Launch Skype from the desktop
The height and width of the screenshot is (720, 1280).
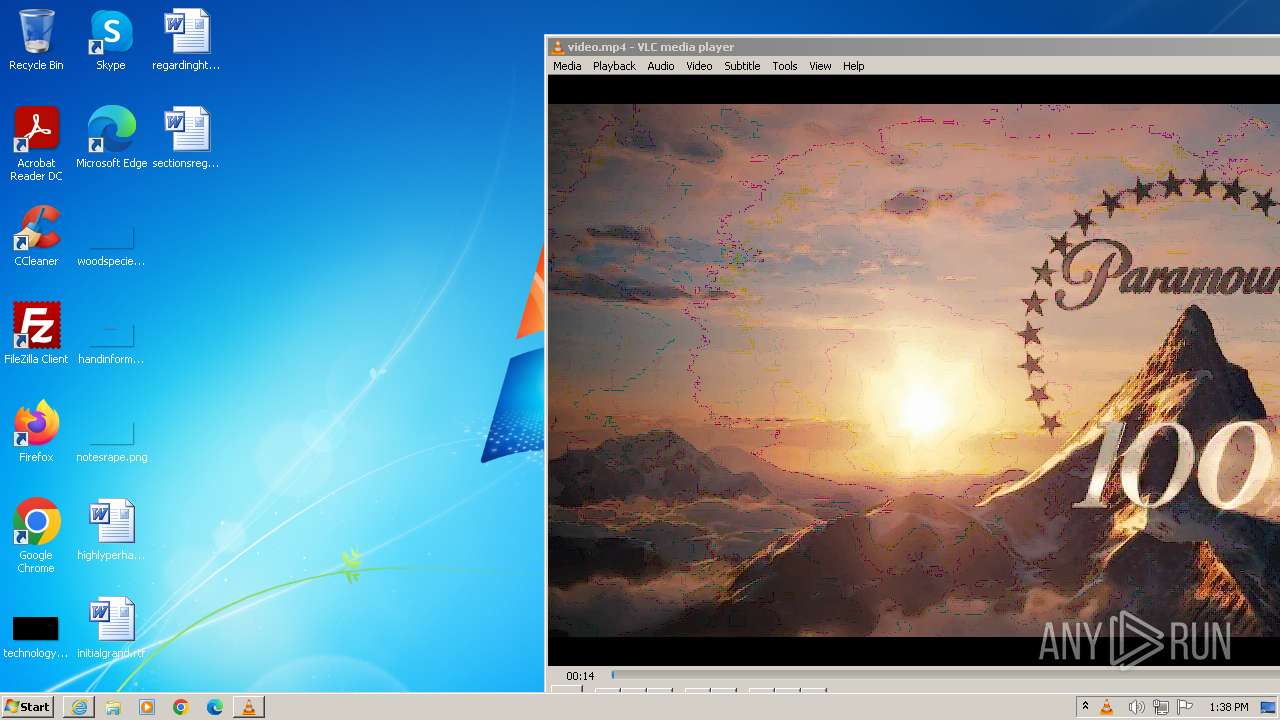[x=111, y=40]
